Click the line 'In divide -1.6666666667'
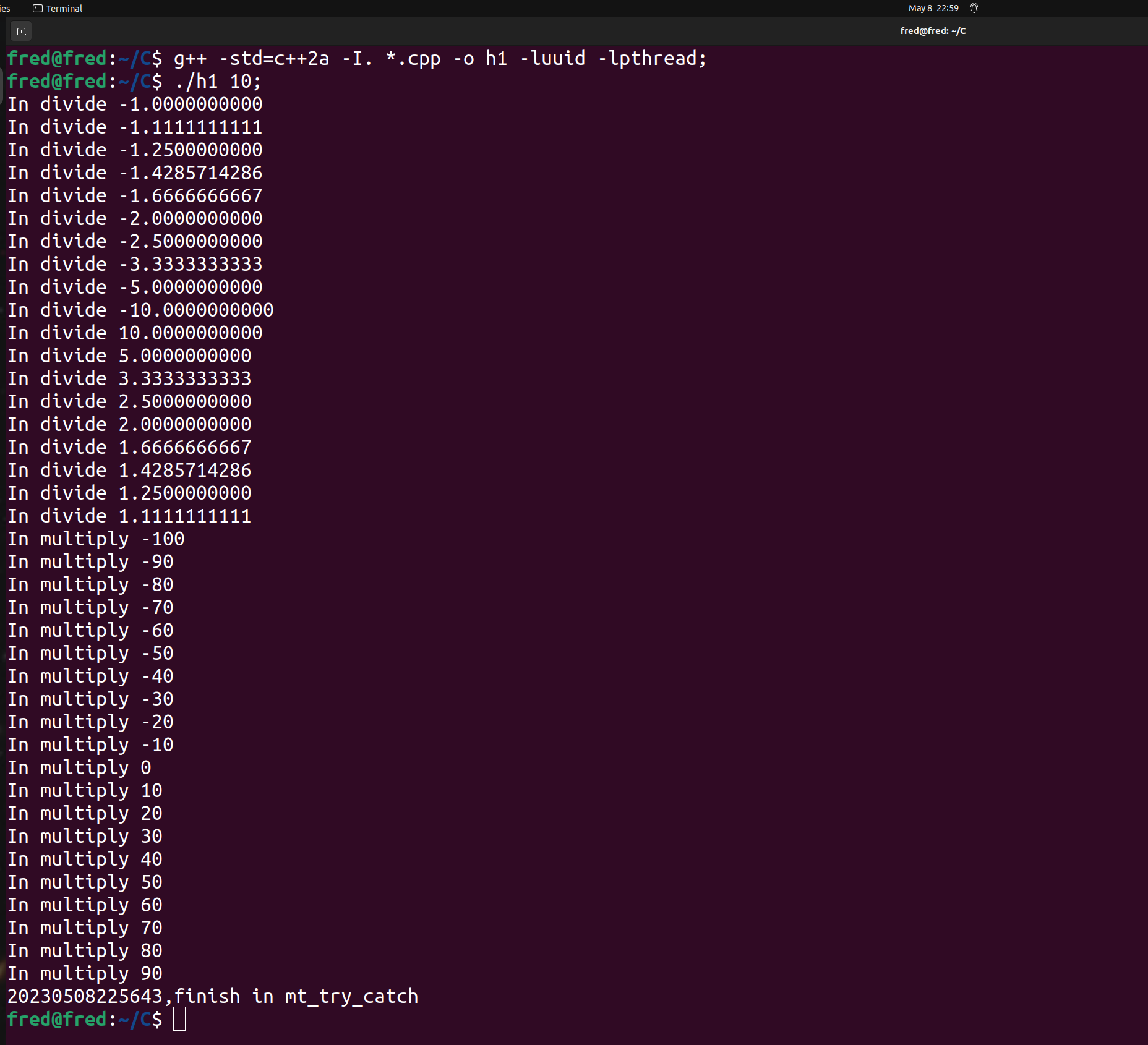1148x1045 pixels. click(x=135, y=195)
